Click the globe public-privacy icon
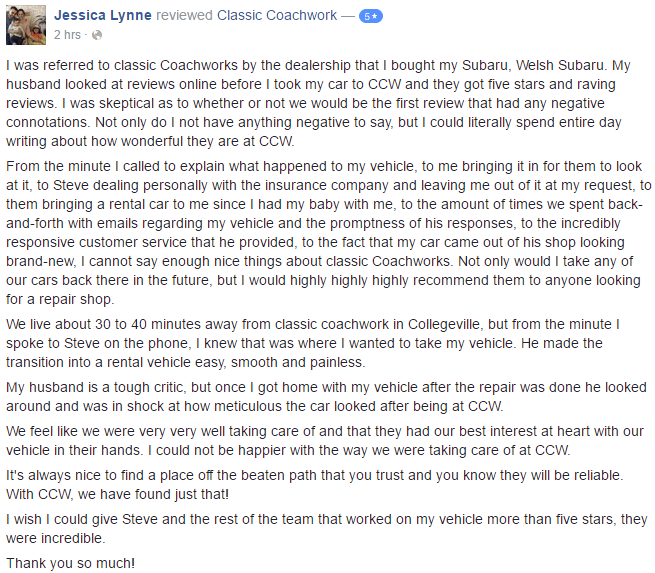Viewport: 655px width, 573px height. 97,35
